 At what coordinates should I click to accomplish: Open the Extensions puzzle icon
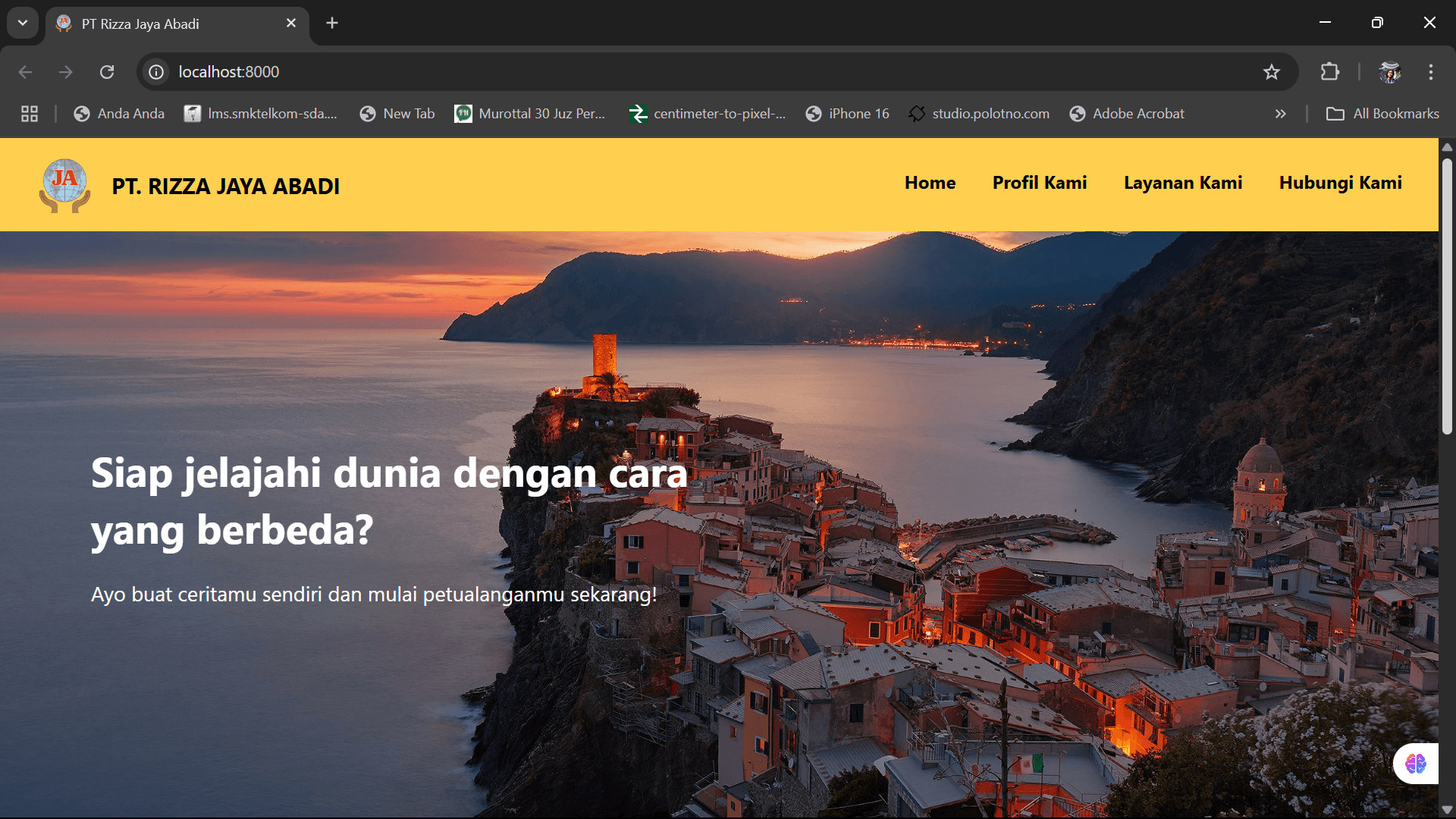pos(1330,72)
